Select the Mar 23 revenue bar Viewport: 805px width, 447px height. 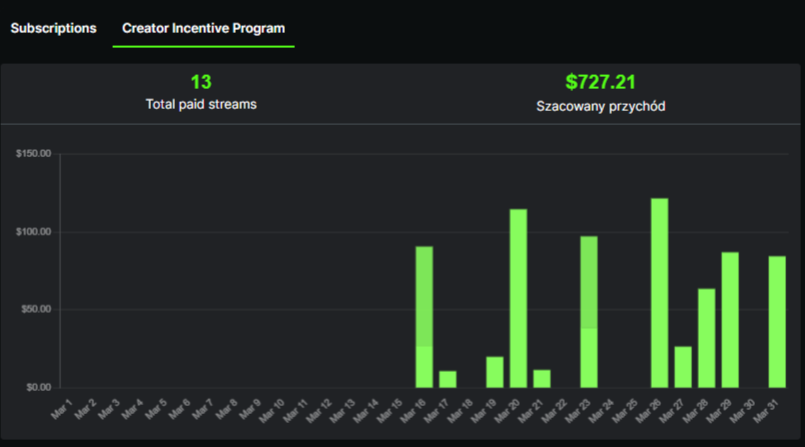(x=589, y=312)
